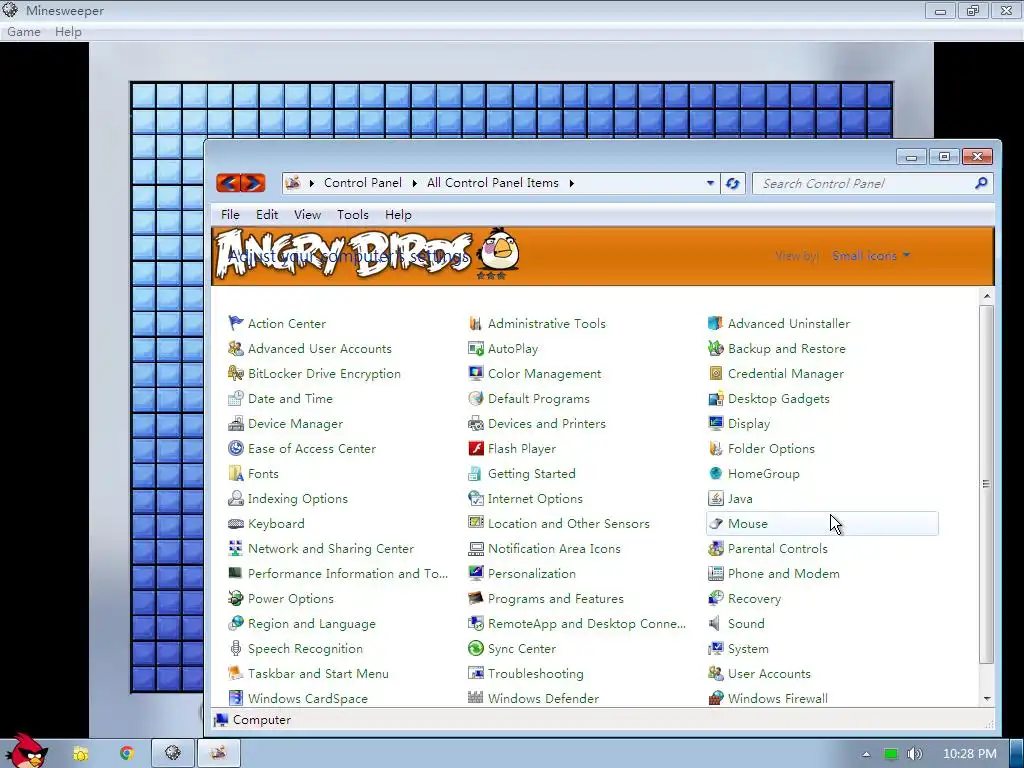Click the Search Control Panel field
Image resolution: width=1024 pixels, height=768 pixels.
872,184
